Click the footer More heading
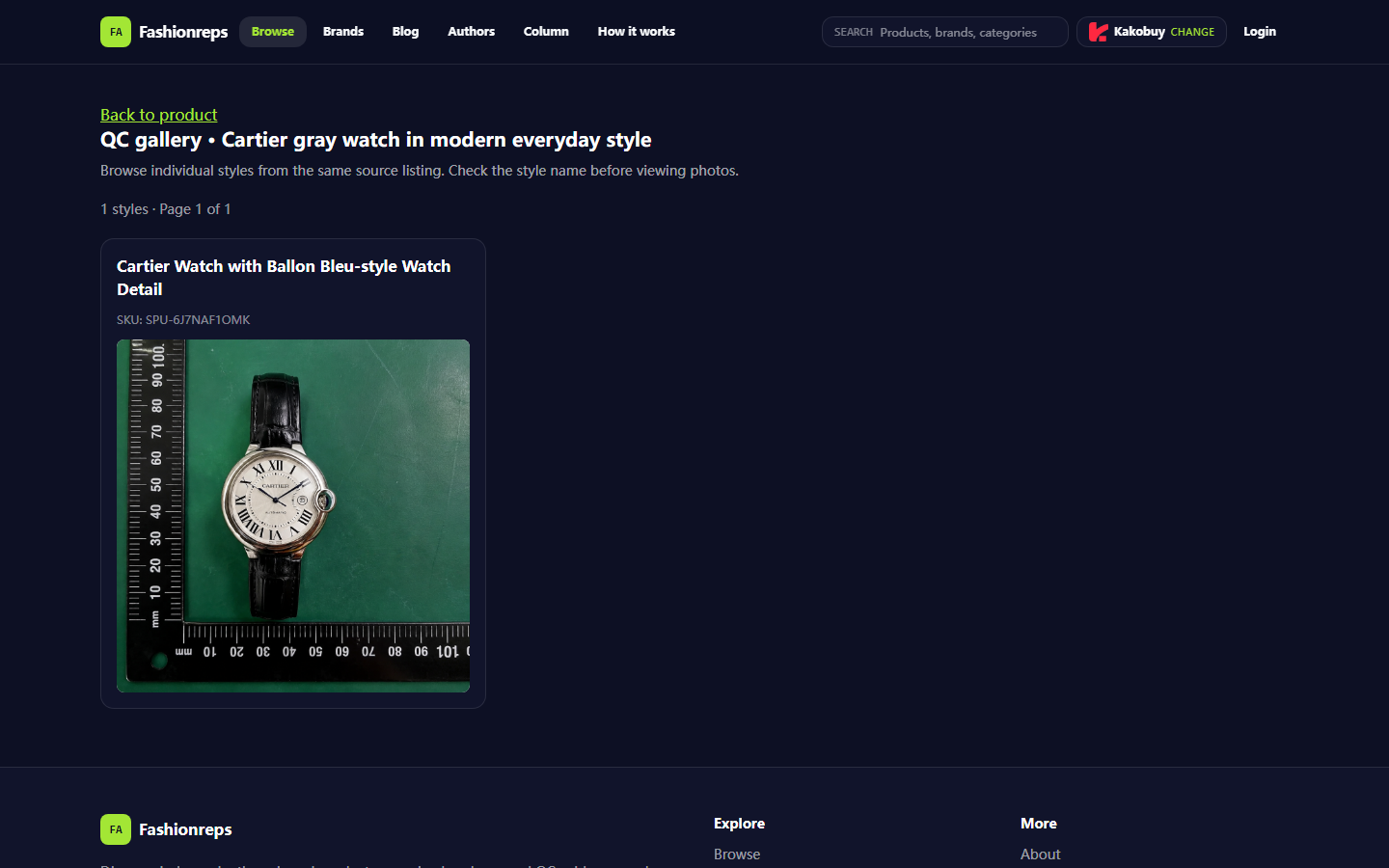This screenshot has width=1389, height=868. (x=1039, y=824)
